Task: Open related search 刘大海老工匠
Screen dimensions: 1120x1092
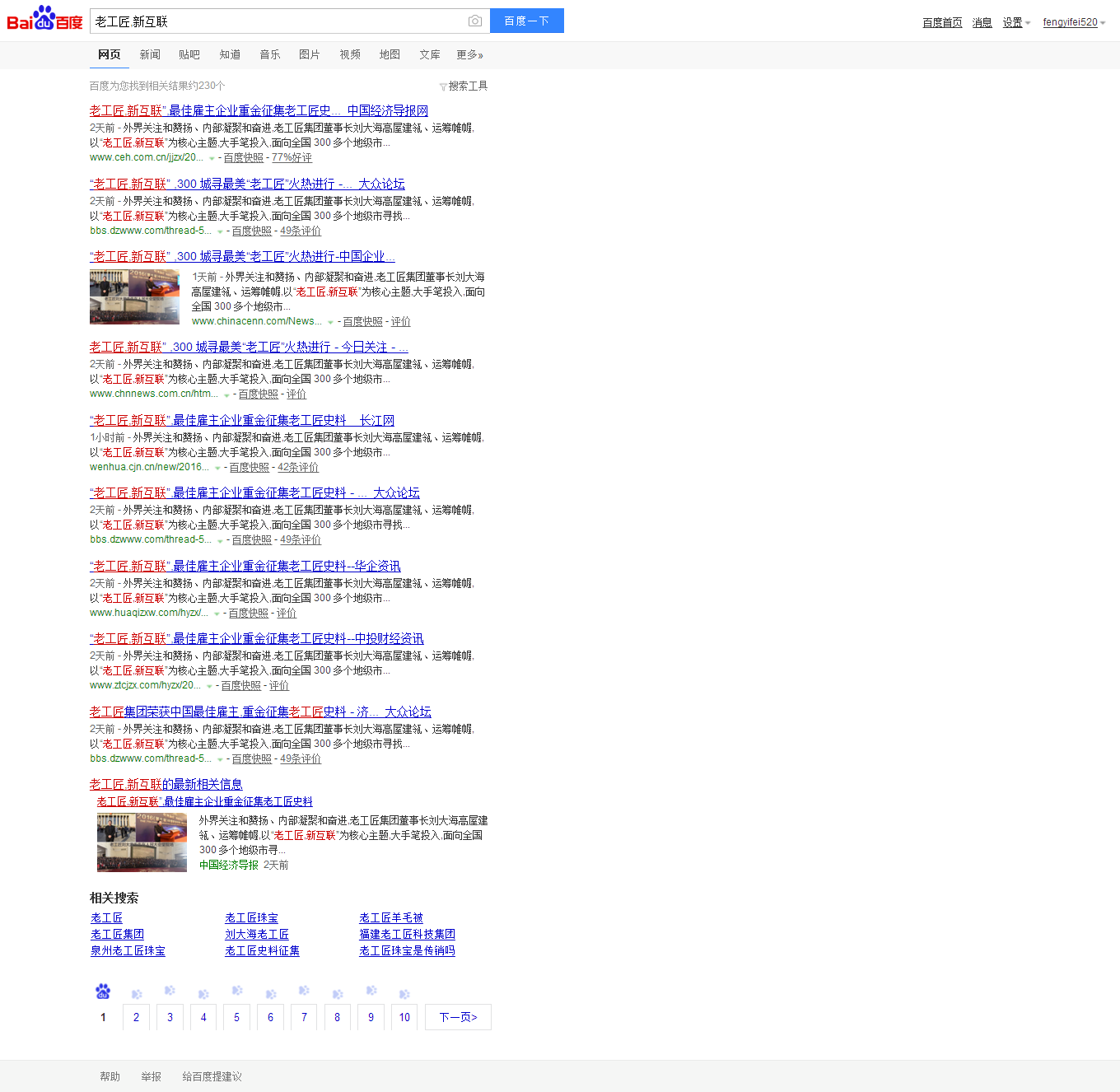Action: click(x=257, y=934)
